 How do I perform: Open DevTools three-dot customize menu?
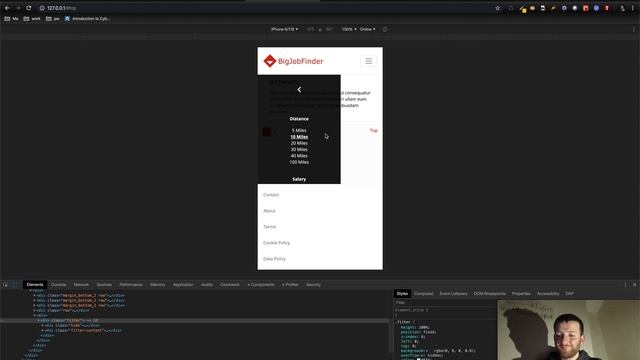[x=625, y=284]
